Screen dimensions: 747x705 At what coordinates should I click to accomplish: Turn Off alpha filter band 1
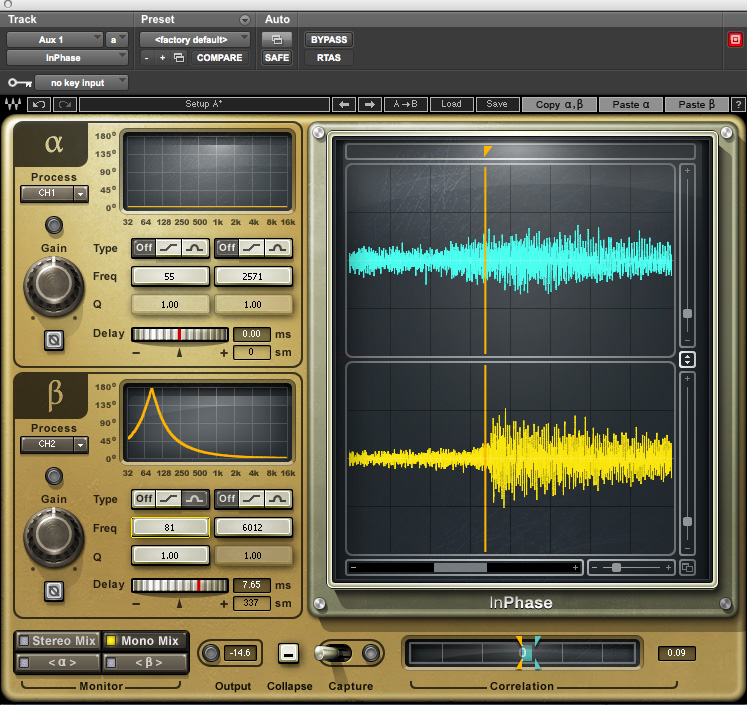144,248
